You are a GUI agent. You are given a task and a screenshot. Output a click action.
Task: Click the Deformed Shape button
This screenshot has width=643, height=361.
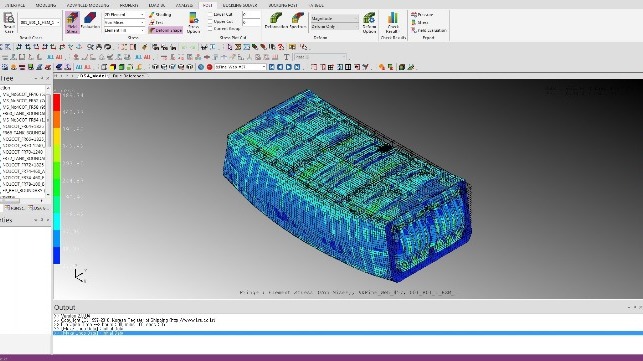coord(166,30)
